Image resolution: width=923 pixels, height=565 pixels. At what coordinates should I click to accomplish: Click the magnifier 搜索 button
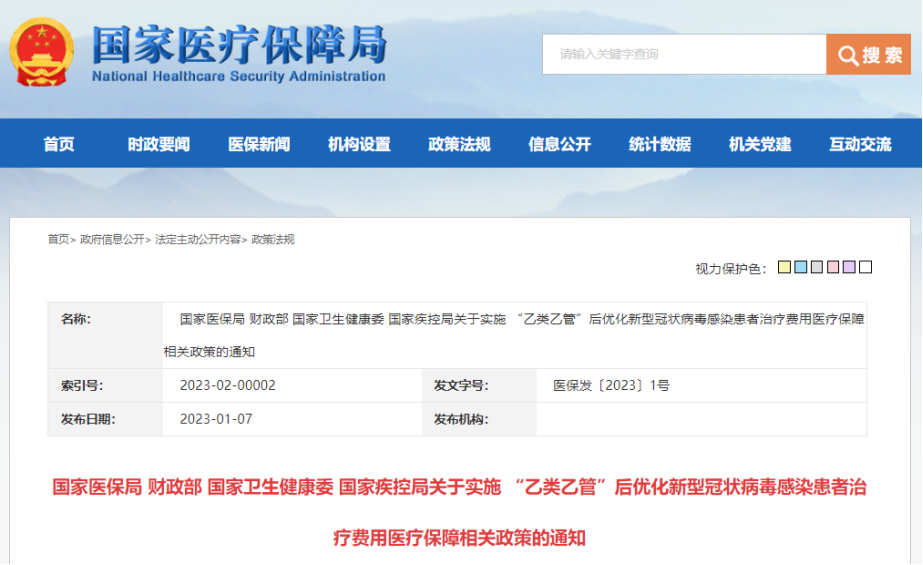868,55
